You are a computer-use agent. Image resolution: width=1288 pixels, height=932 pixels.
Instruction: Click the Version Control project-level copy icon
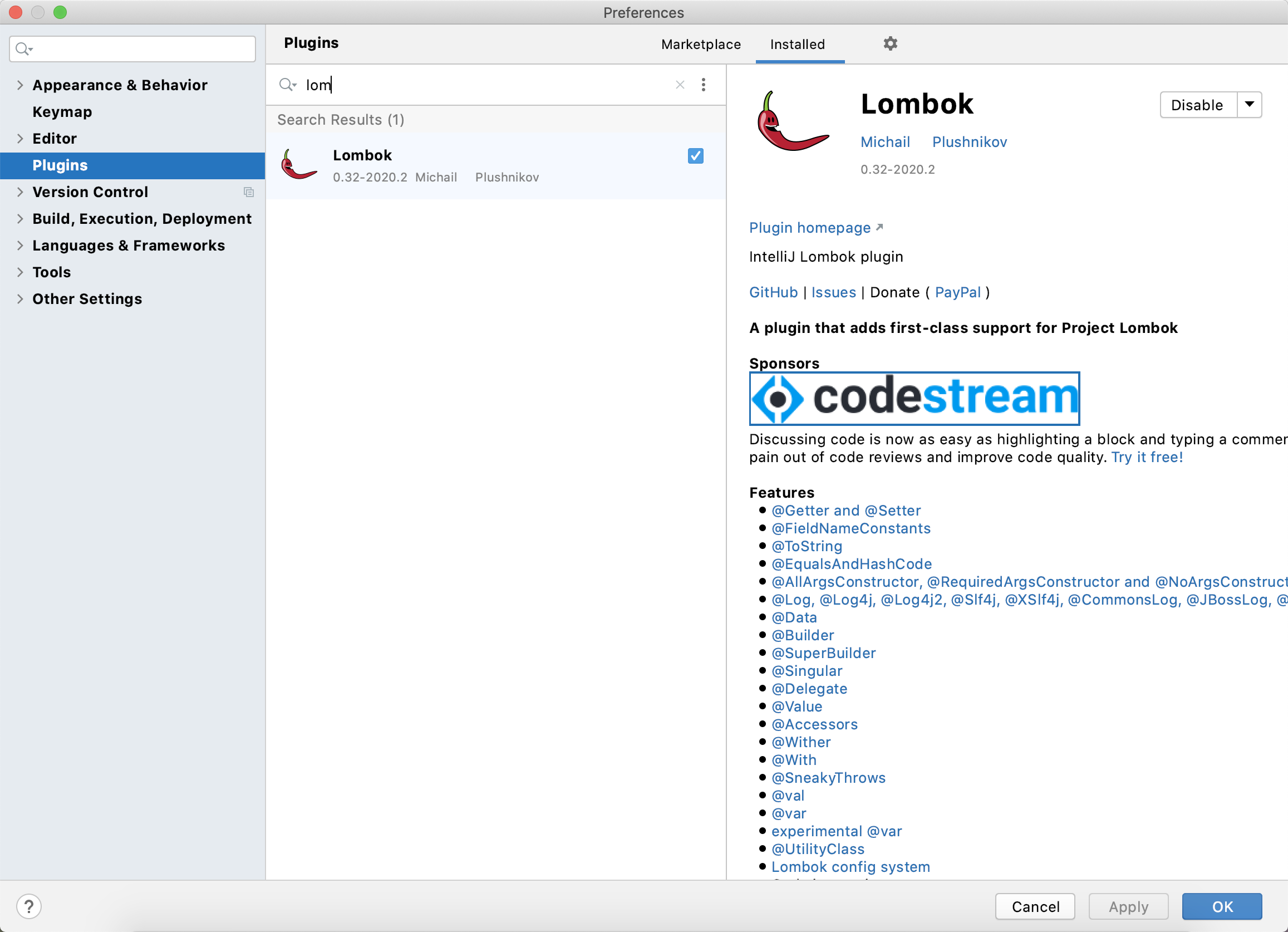point(248,192)
